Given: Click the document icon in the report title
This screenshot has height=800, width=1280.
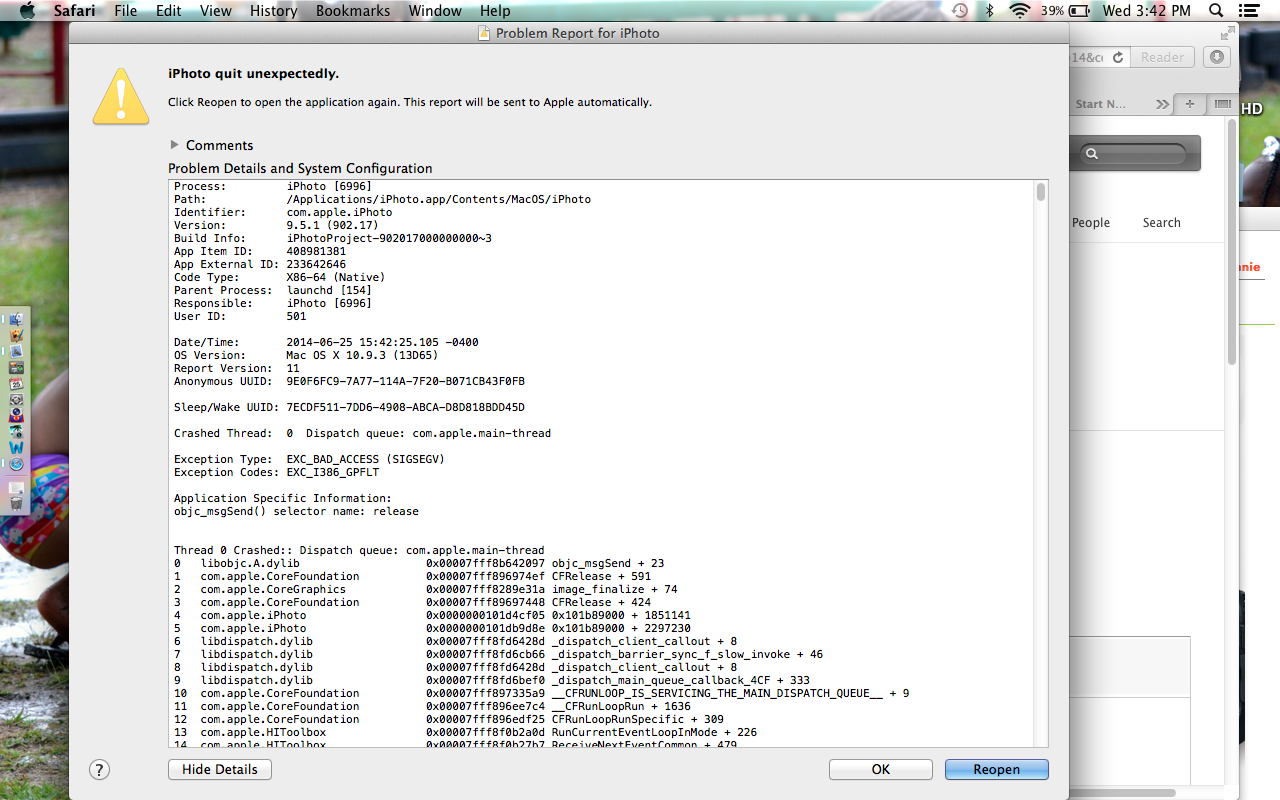Looking at the screenshot, I should [x=485, y=33].
